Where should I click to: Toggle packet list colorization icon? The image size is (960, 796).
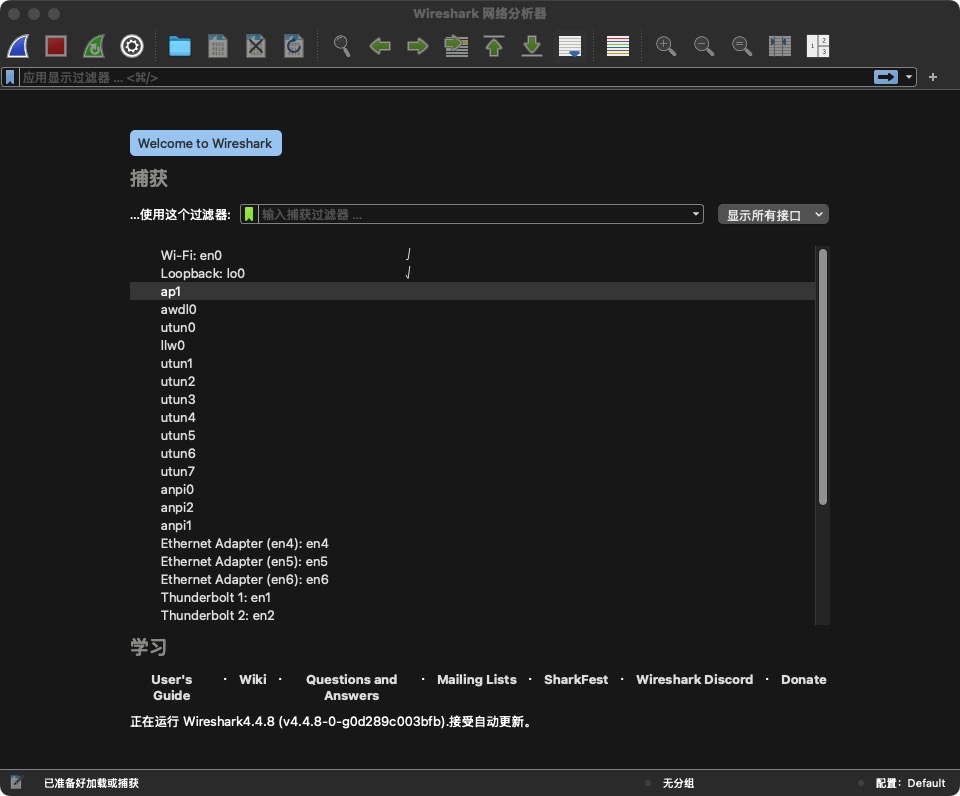(618, 46)
